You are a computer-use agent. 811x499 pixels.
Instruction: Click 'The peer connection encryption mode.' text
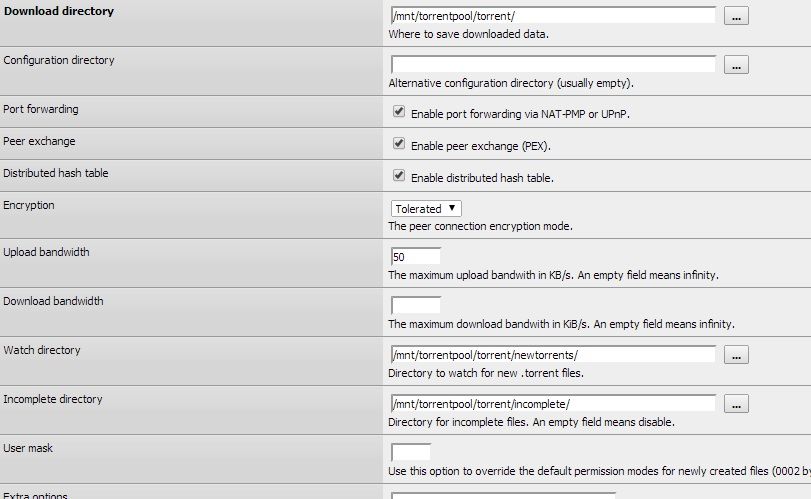click(x=480, y=226)
